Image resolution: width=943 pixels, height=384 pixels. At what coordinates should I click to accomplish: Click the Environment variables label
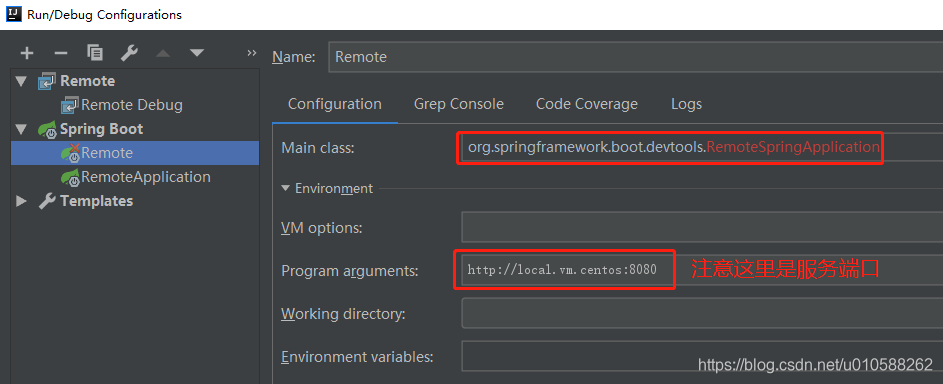[357, 356]
